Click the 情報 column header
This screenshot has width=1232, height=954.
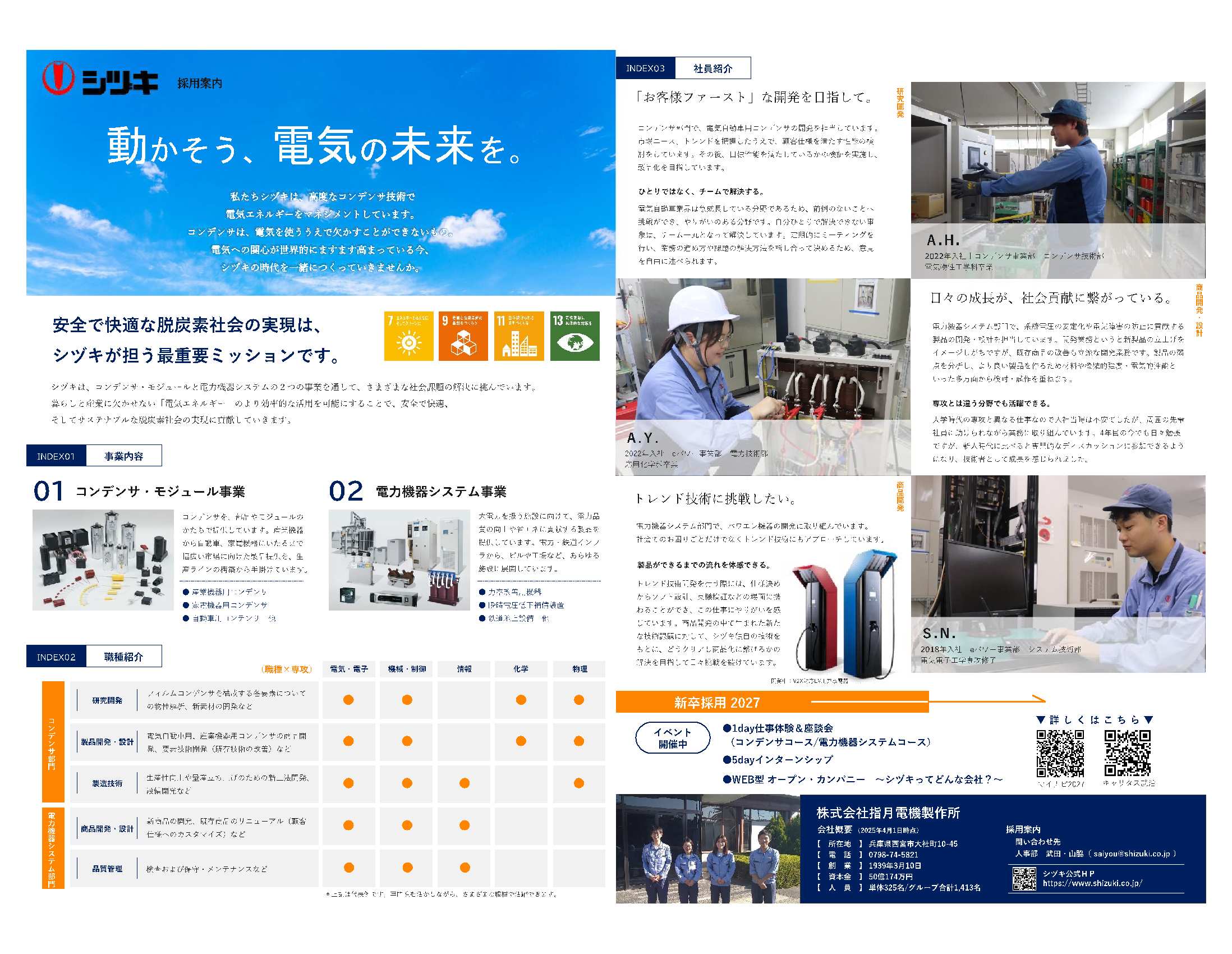pyautogui.click(x=465, y=669)
